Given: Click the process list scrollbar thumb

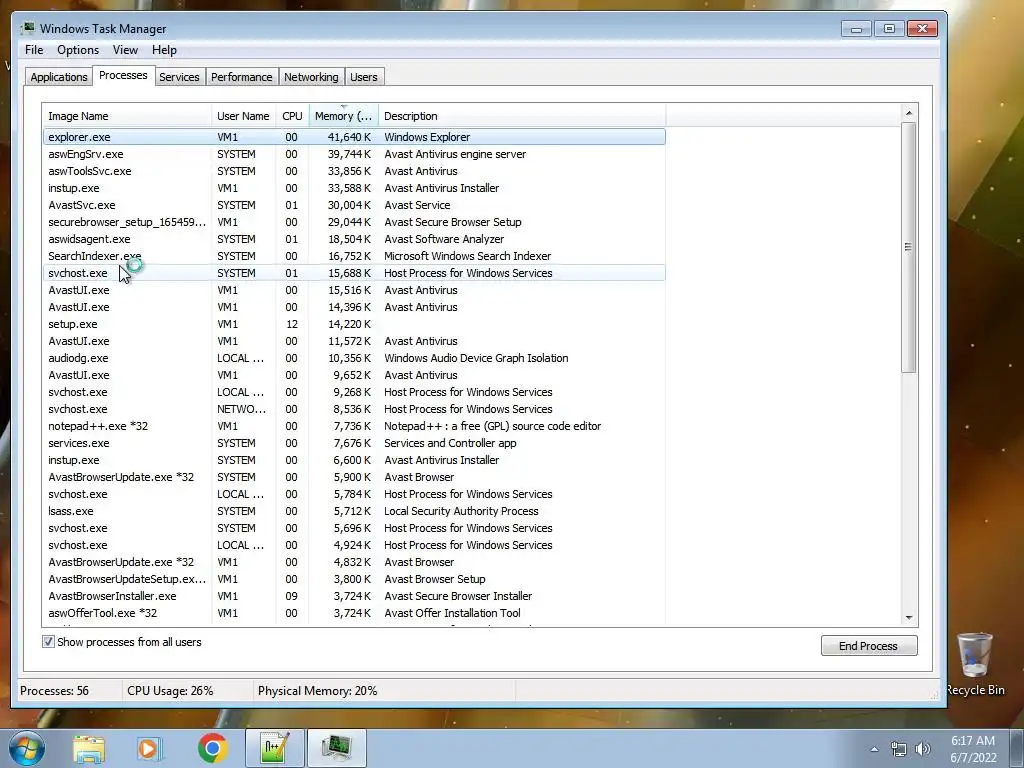Looking at the screenshot, I should pos(908,248).
